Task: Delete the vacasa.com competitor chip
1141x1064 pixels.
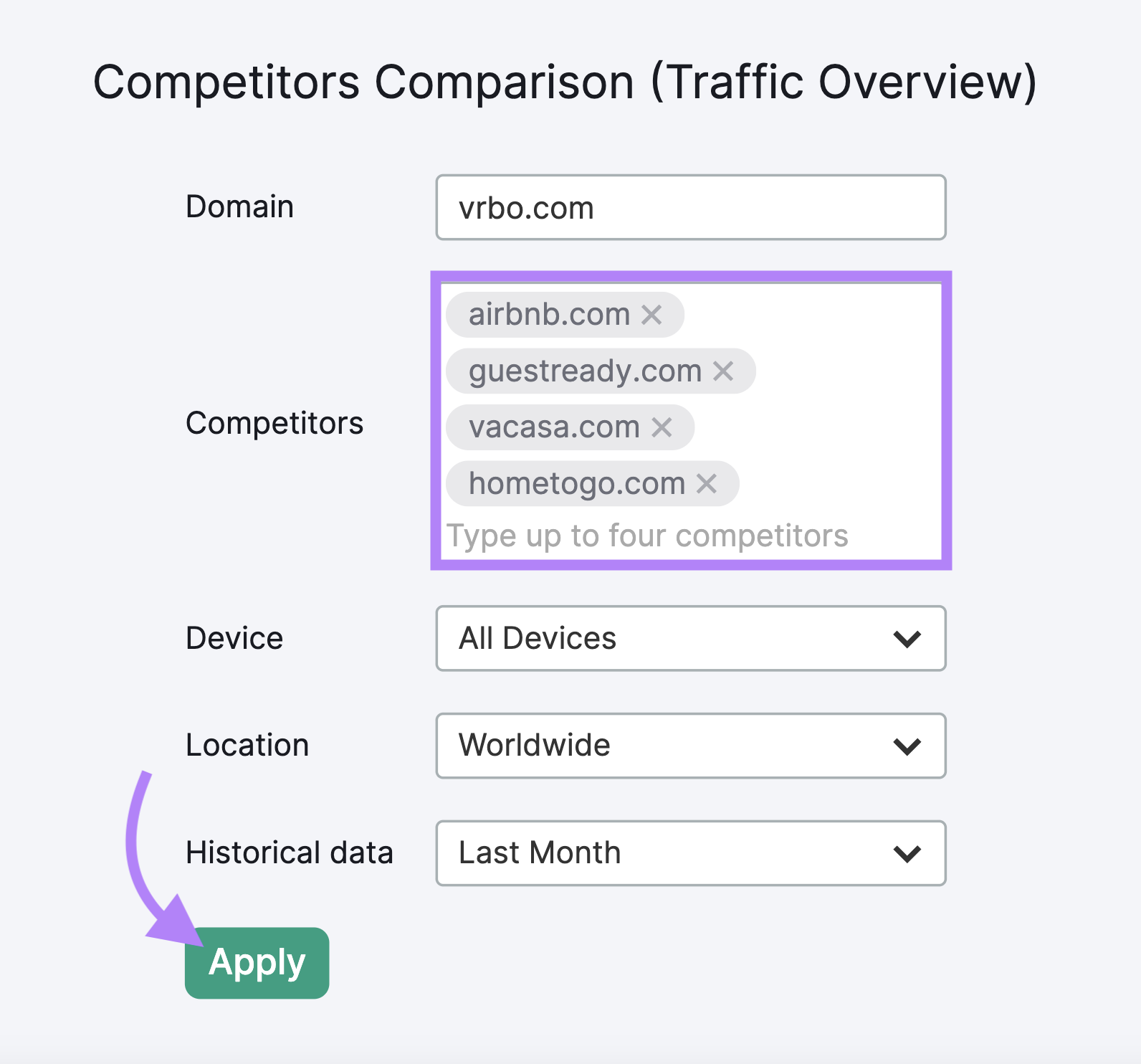Action: click(x=662, y=427)
